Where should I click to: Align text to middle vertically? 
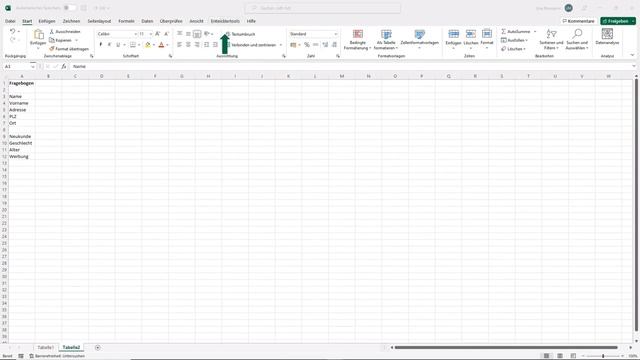tap(188, 34)
